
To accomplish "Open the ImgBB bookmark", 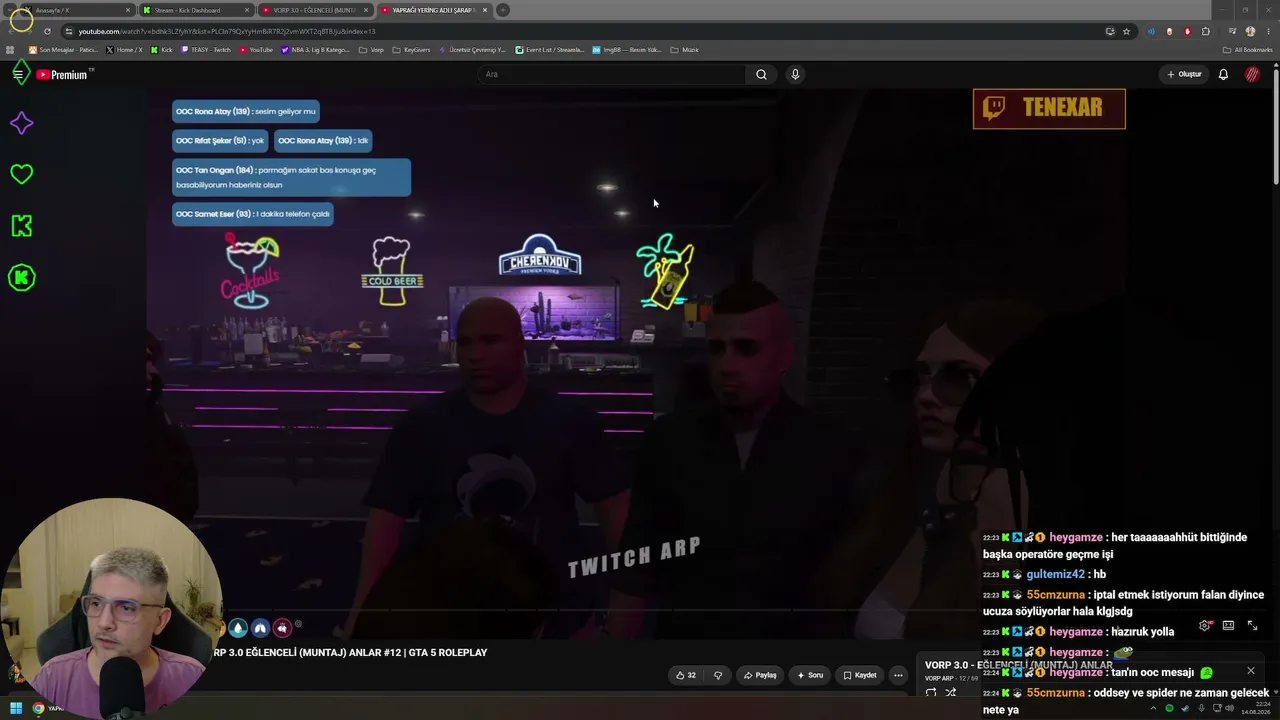I will click(x=627, y=50).
